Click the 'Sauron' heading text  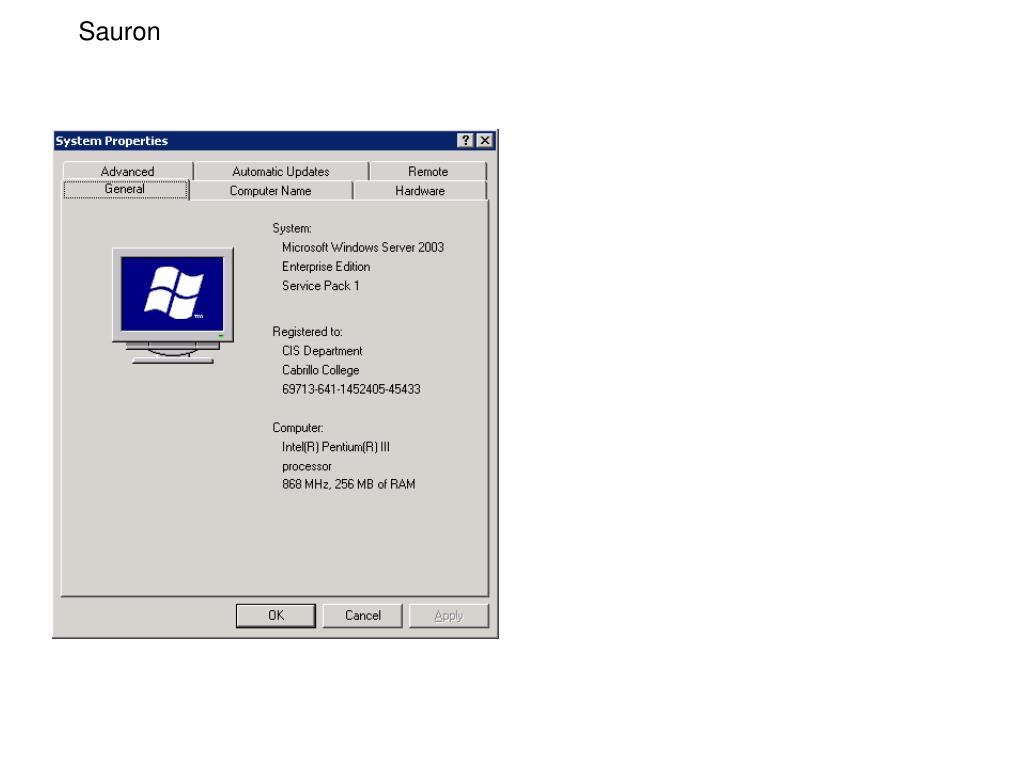click(120, 31)
